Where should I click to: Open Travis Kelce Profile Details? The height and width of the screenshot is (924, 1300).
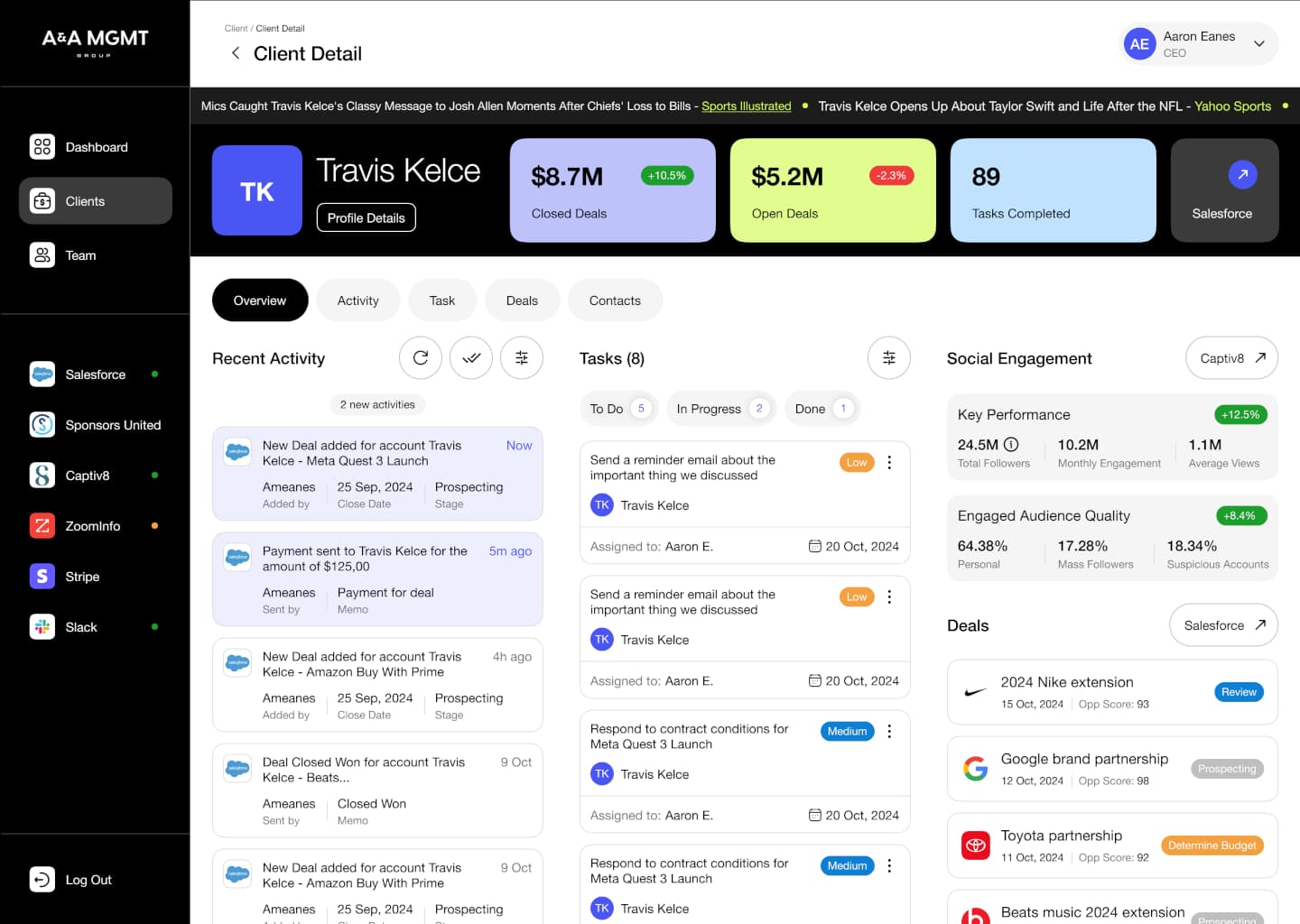pyautogui.click(x=367, y=217)
